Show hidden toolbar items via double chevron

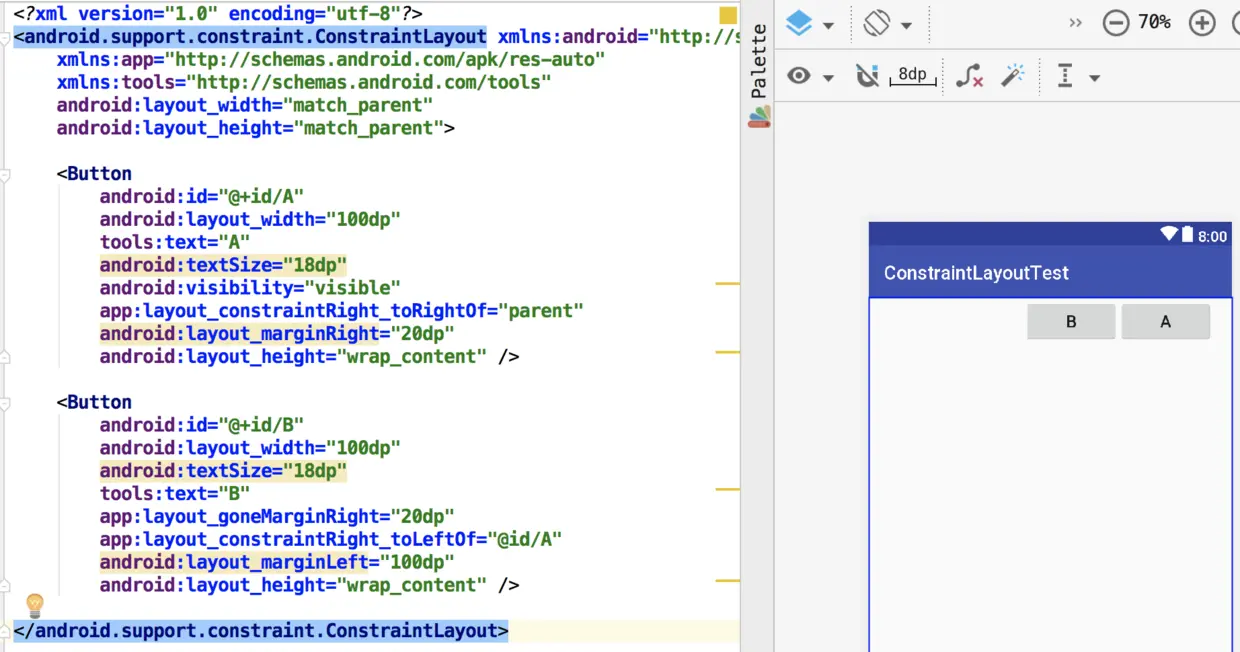1076,23
